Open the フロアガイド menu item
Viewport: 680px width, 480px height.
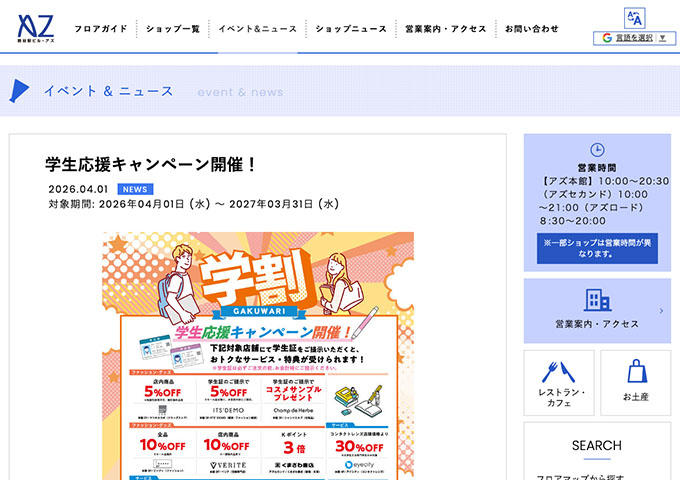pos(101,29)
